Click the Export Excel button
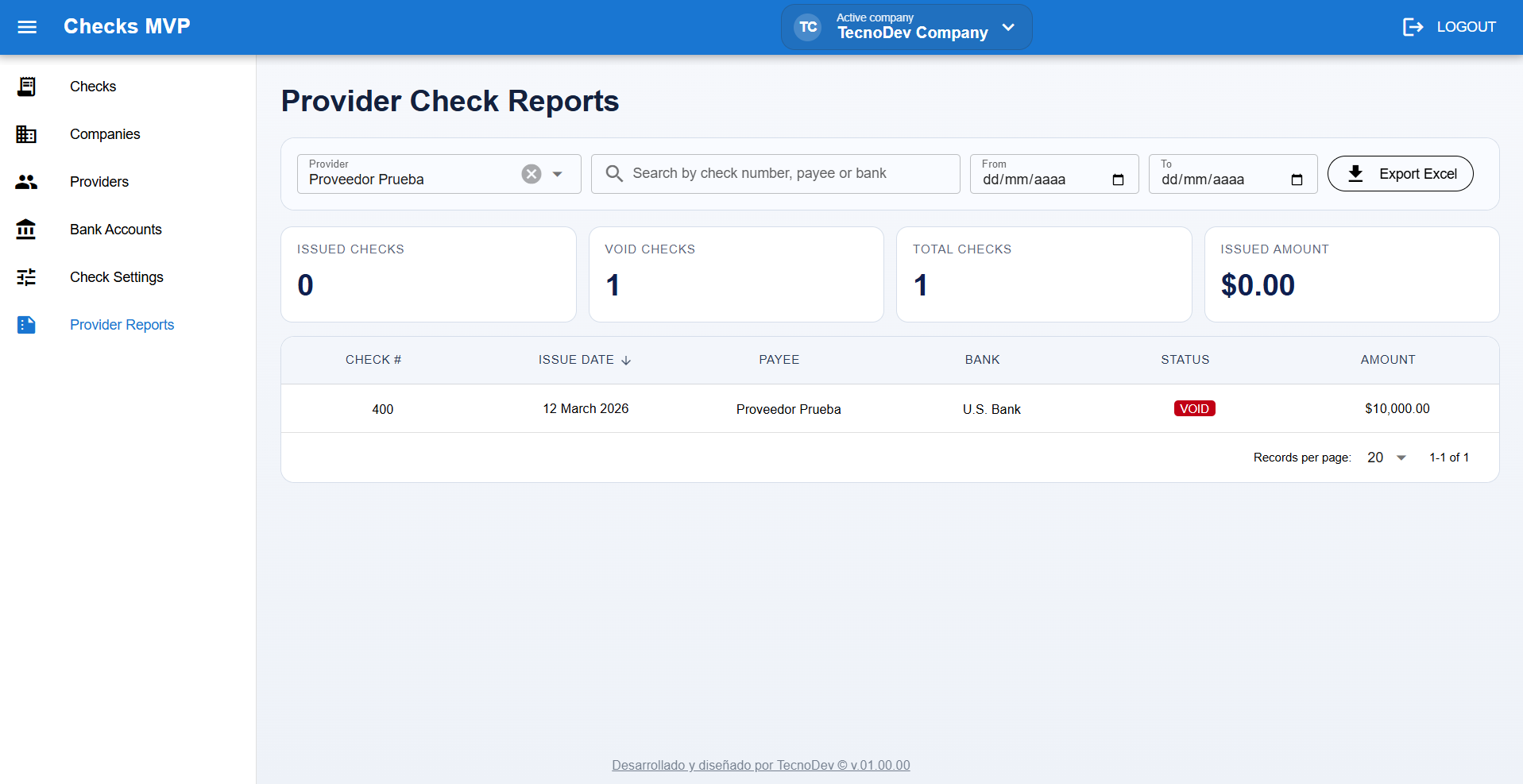Image resolution: width=1523 pixels, height=784 pixels. click(1400, 174)
